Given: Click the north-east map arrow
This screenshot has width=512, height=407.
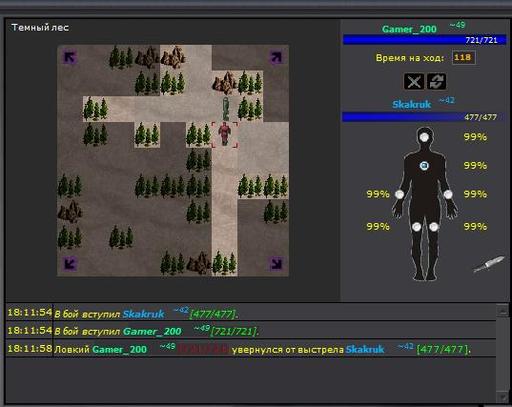Looking at the screenshot, I should [276, 57].
